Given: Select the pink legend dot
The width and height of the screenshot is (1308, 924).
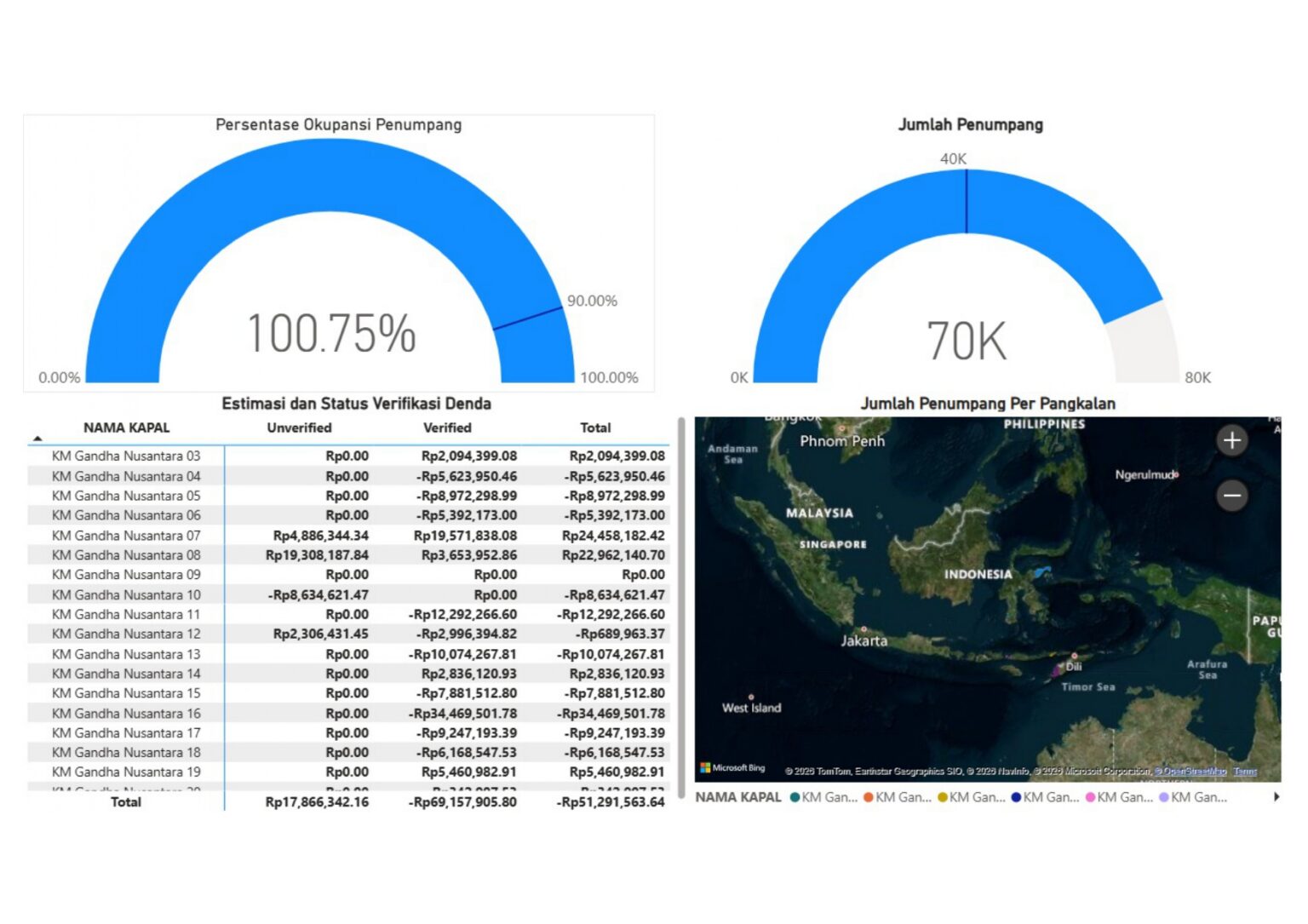Looking at the screenshot, I should point(1090,798).
